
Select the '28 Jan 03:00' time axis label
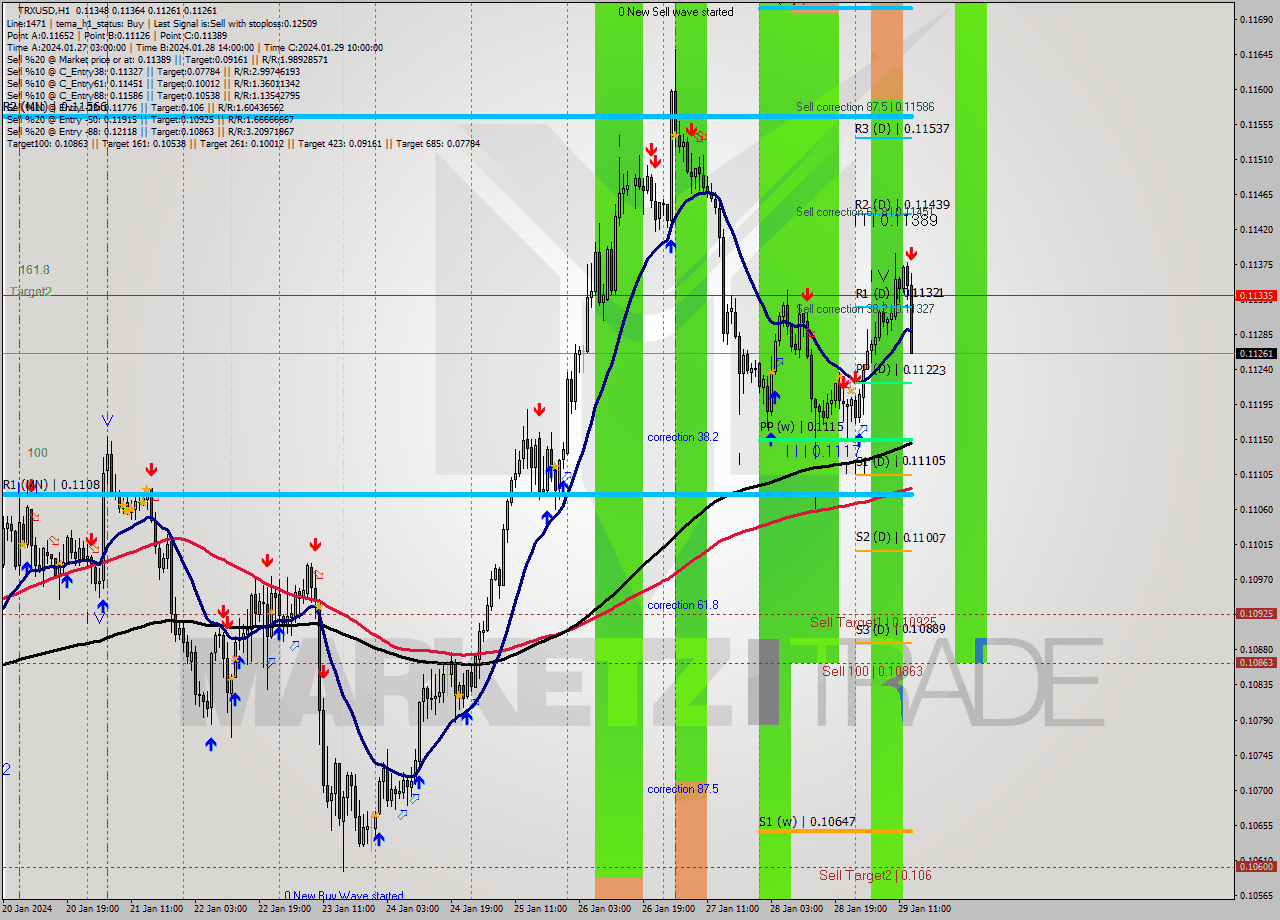[796, 909]
